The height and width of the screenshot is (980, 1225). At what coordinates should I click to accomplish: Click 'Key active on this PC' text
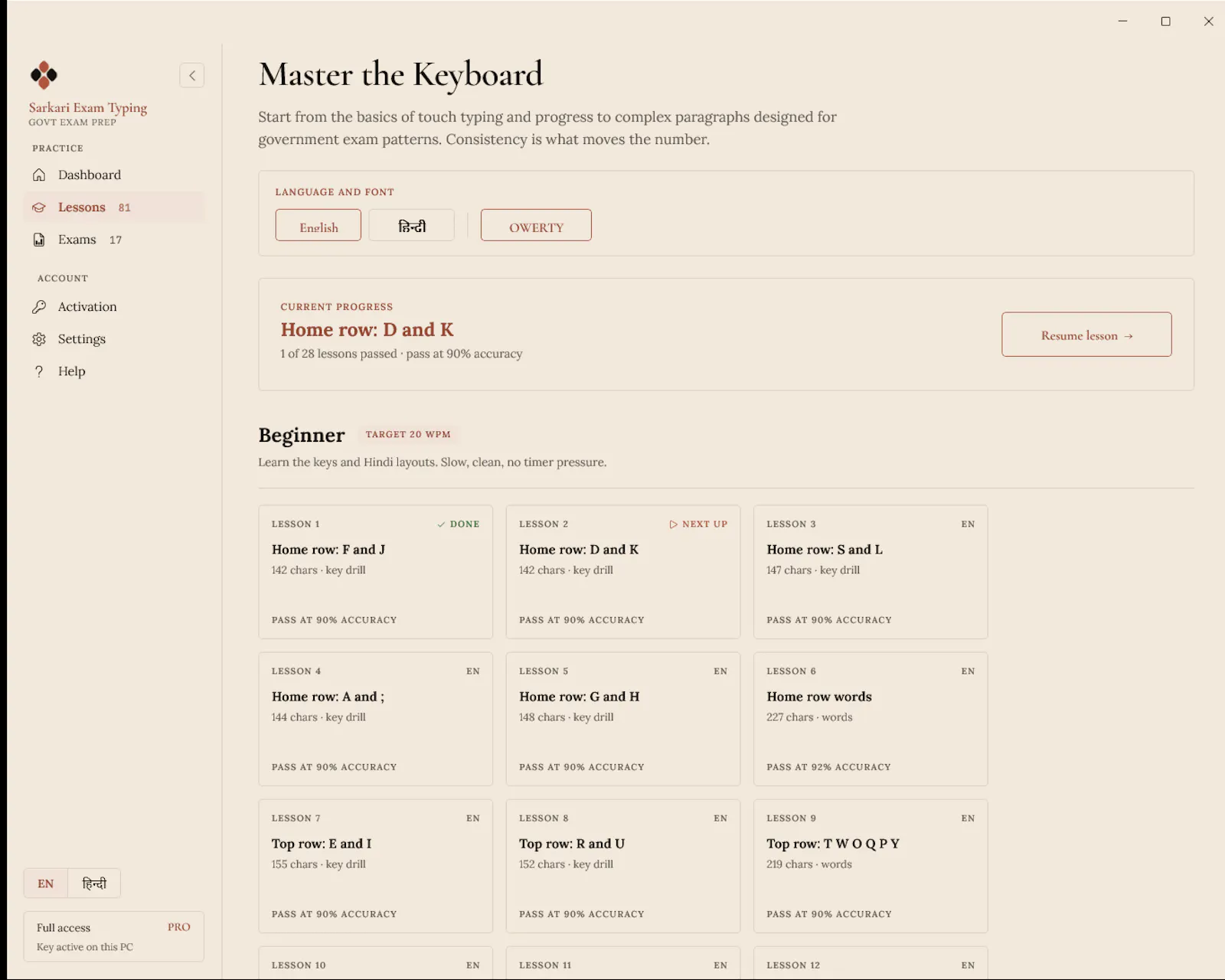85,947
